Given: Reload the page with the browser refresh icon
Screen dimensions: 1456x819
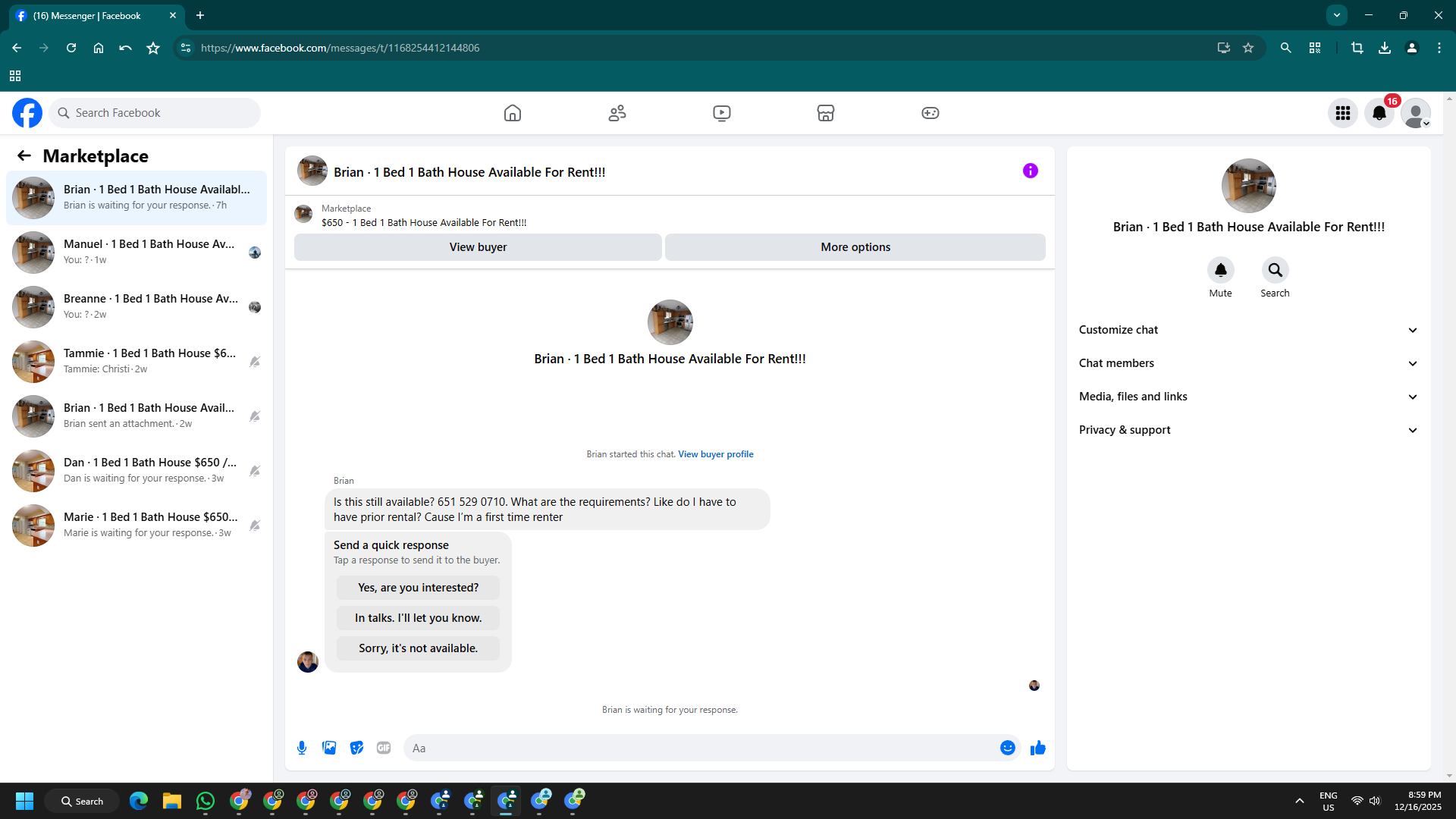Looking at the screenshot, I should [71, 48].
